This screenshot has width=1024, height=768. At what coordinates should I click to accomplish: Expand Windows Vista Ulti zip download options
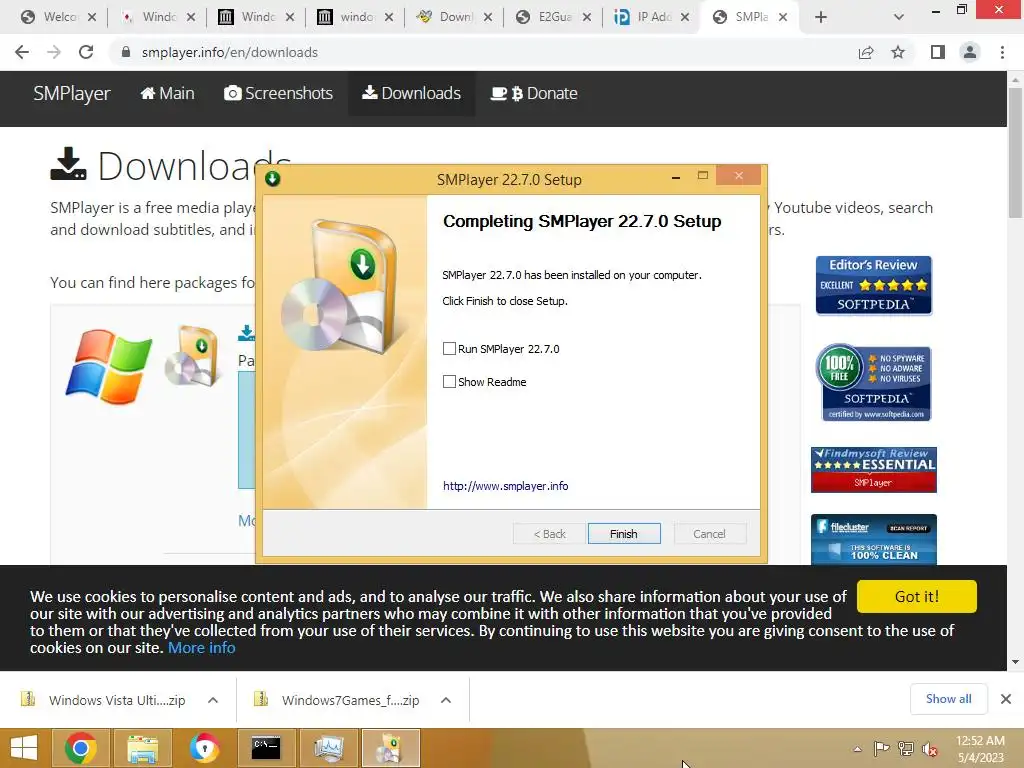(213, 700)
